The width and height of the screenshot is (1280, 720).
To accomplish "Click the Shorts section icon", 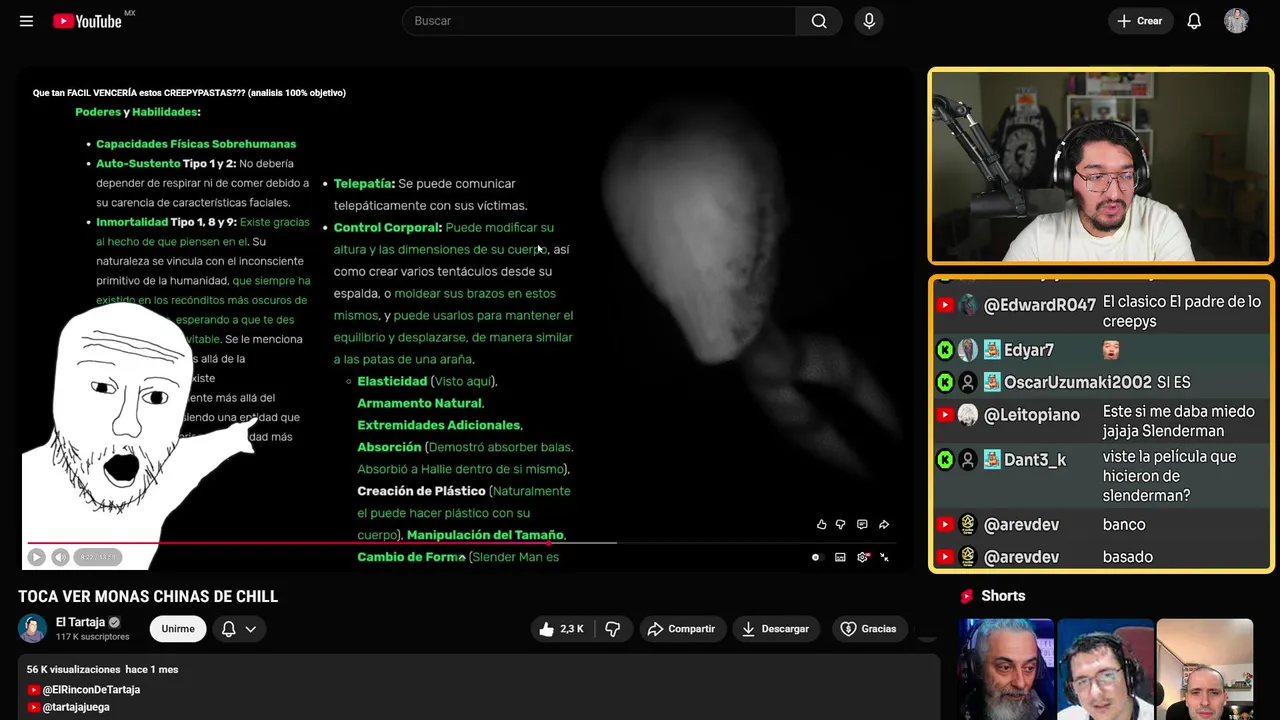I will click(x=967, y=596).
